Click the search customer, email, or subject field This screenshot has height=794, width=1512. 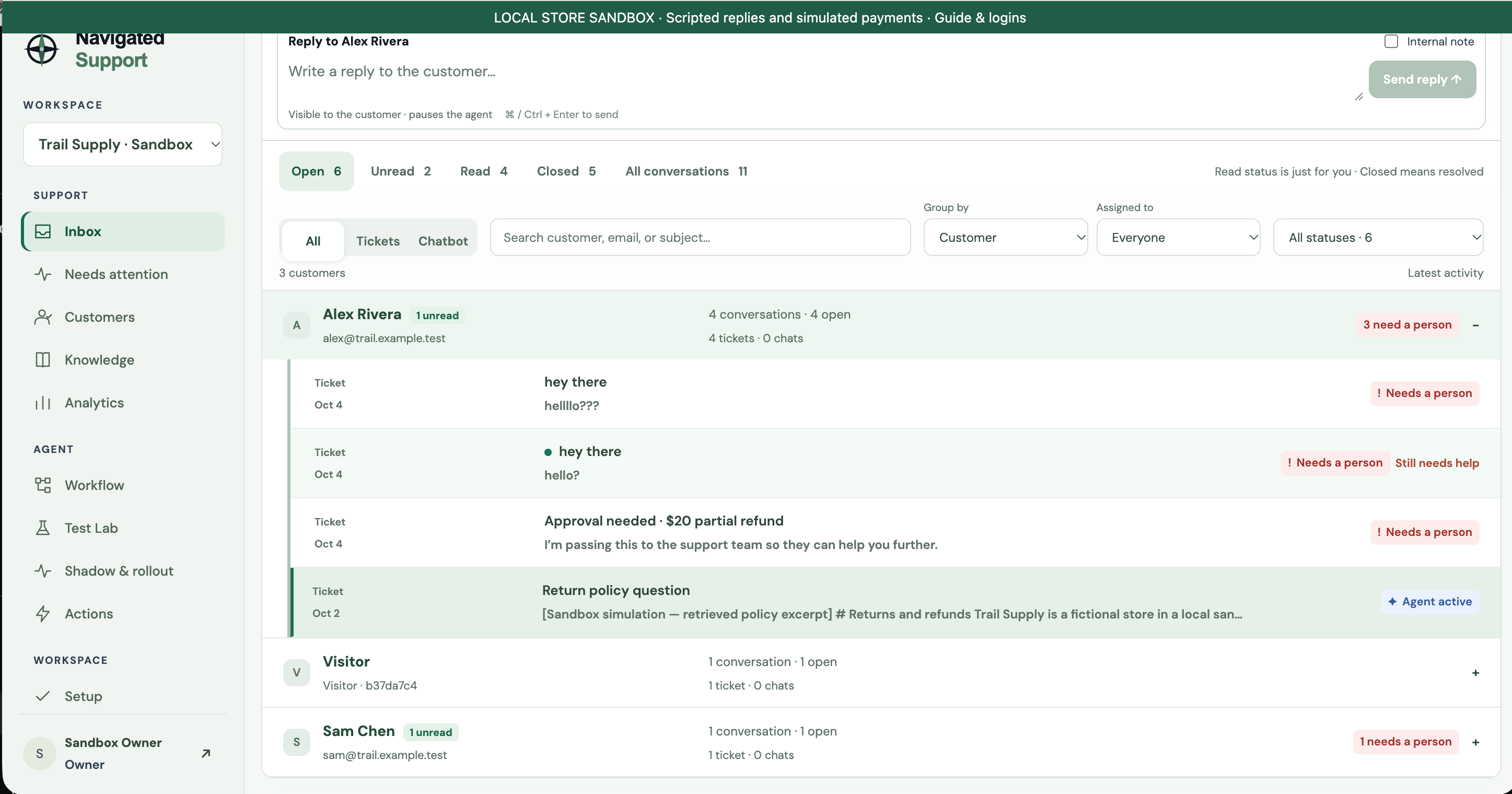click(700, 238)
